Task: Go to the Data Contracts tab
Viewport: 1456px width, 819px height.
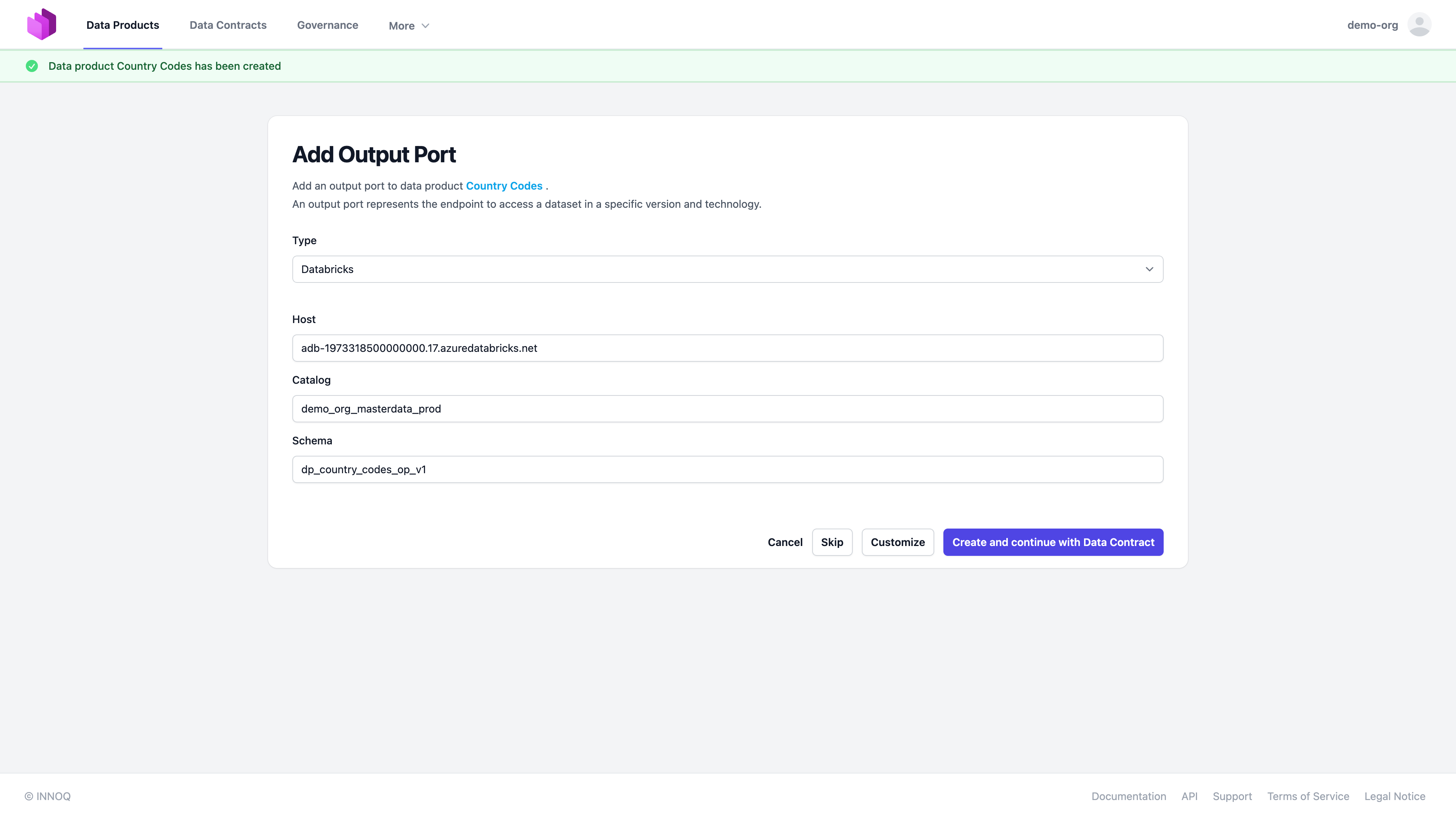Action: point(228,25)
